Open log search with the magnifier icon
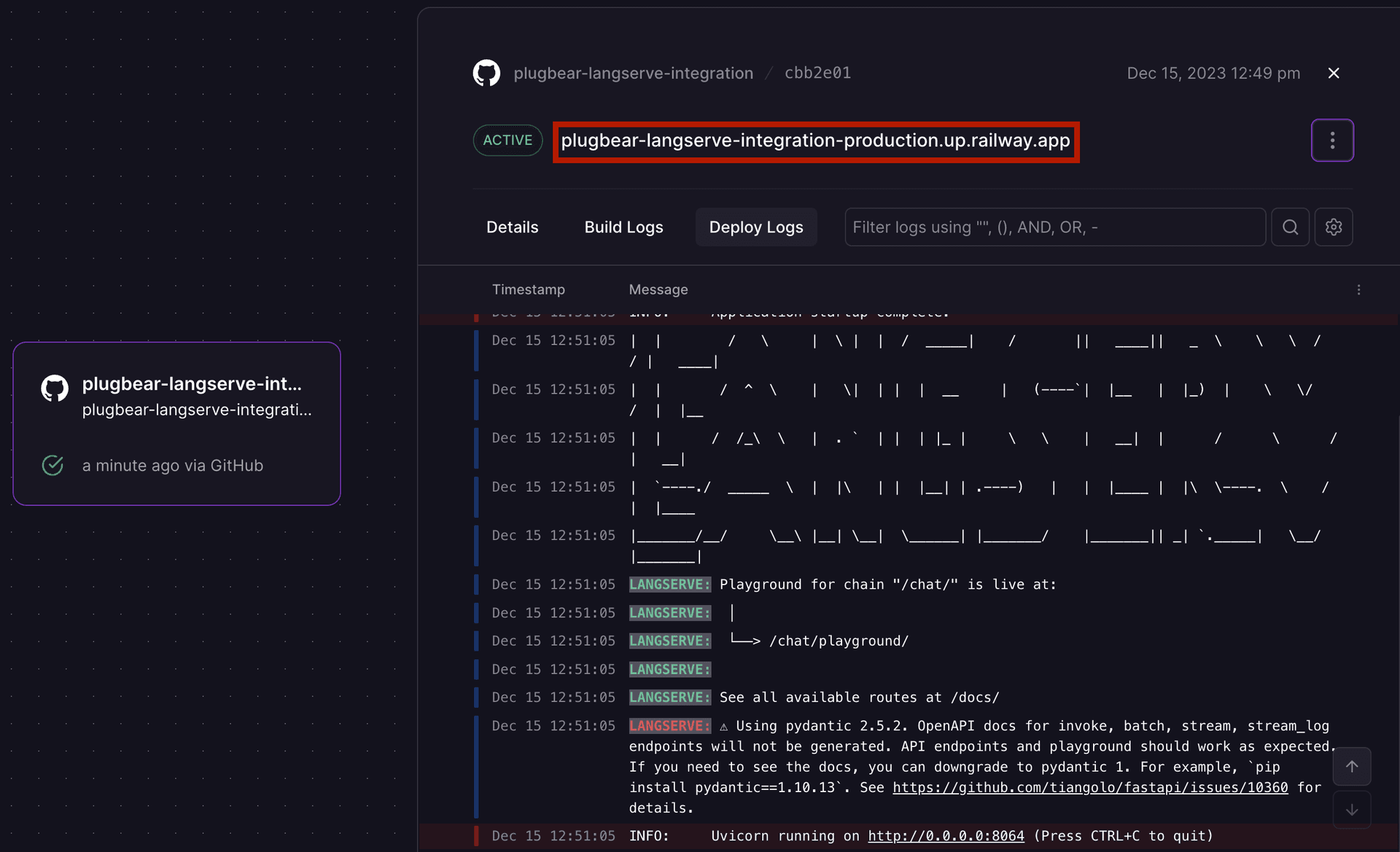The height and width of the screenshot is (852, 1400). pos(1291,227)
